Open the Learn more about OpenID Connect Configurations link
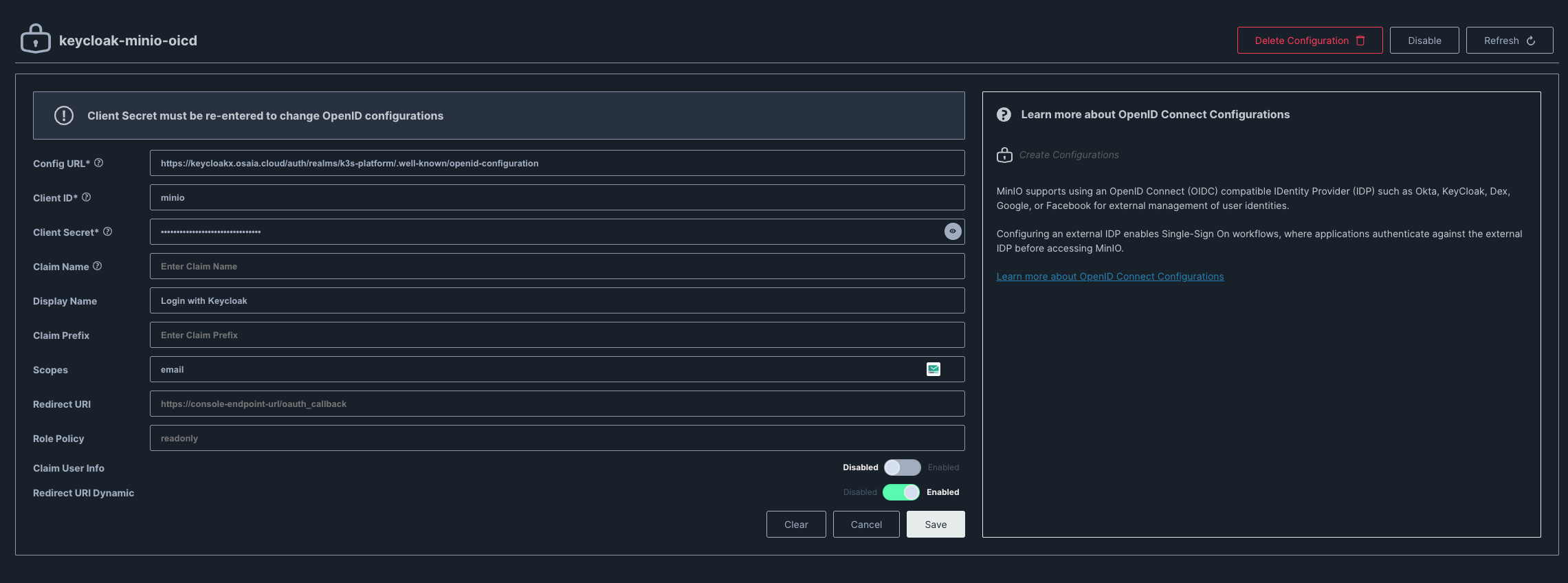The width and height of the screenshot is (1568, 583). (x=1110, y=276)
